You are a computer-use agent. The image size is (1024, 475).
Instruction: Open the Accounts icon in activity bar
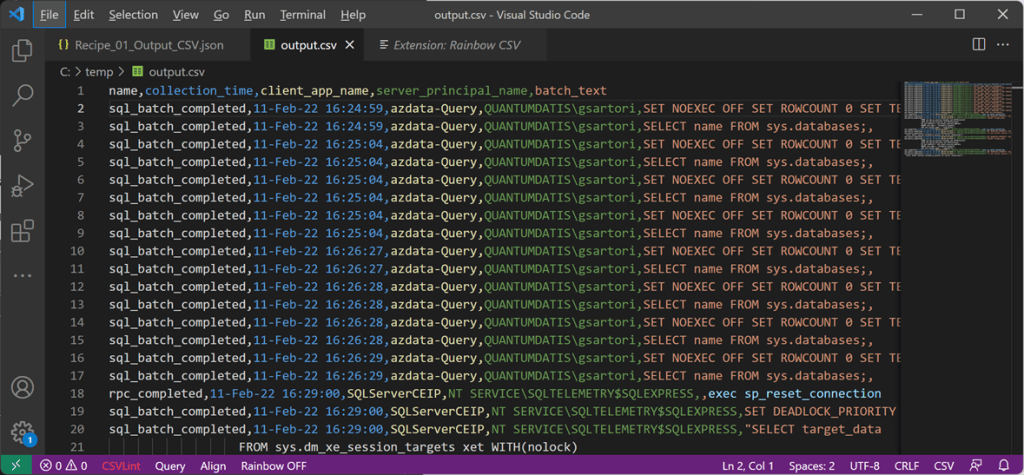(x=22, y=388)
